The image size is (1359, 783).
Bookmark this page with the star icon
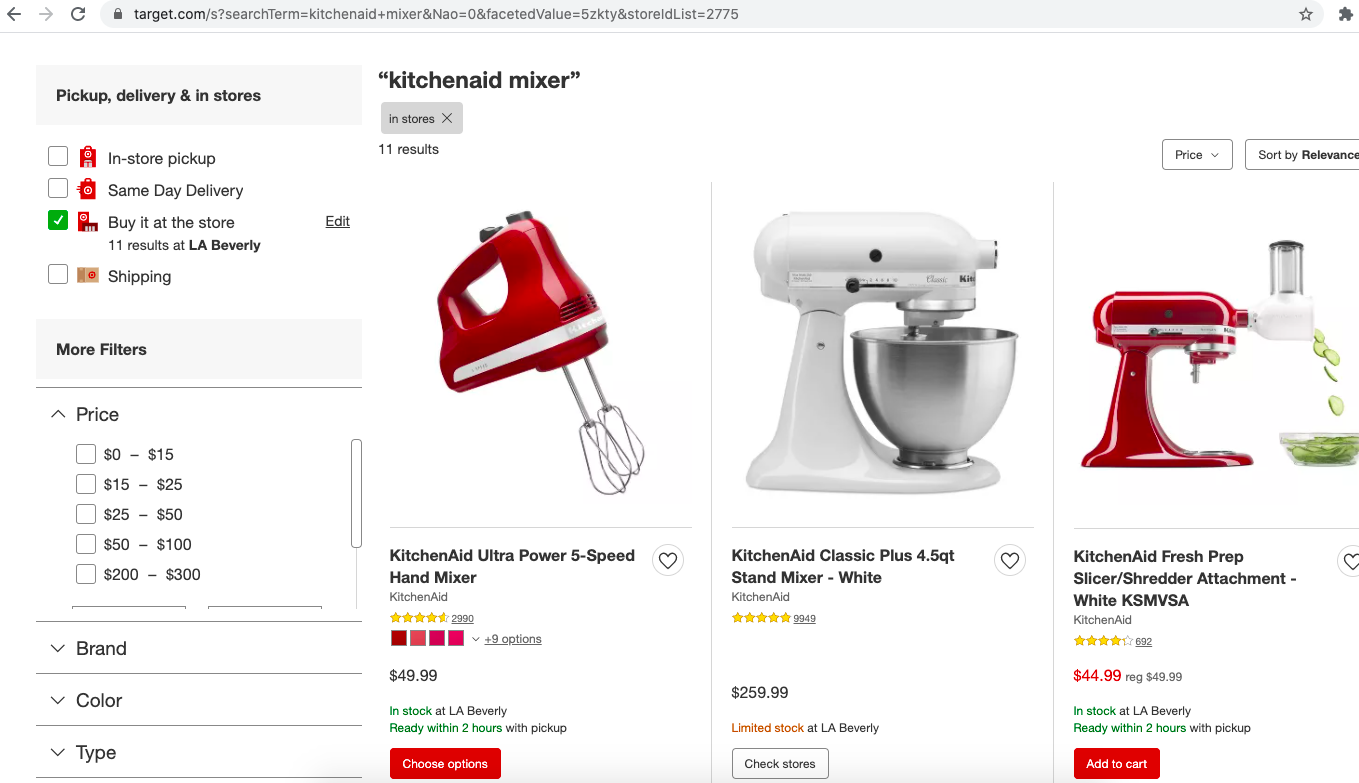pyautogui.click(x=1306, y=15)
